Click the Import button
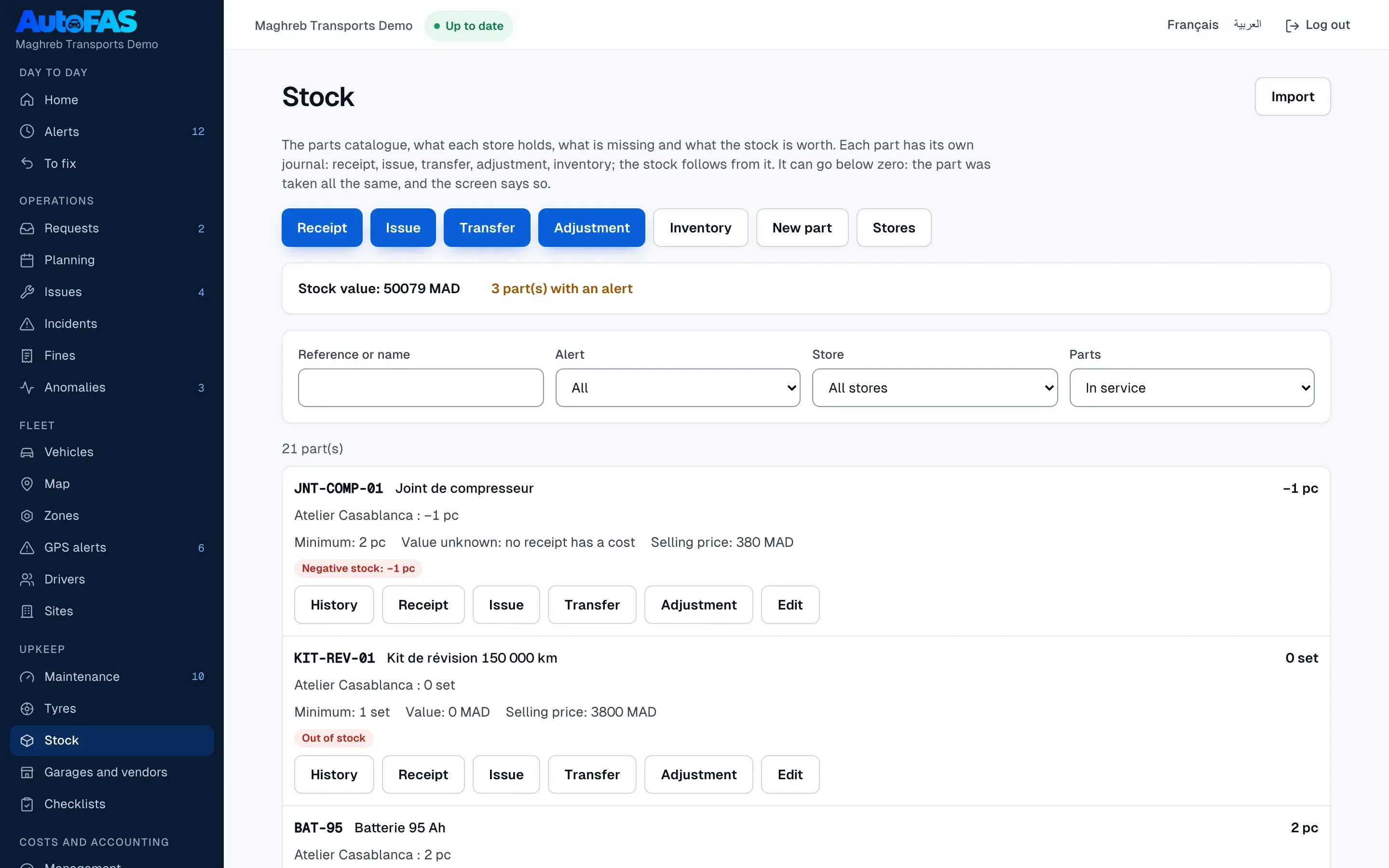The height and width of the screenshot is (868, 1389). tap(1293, 96)
